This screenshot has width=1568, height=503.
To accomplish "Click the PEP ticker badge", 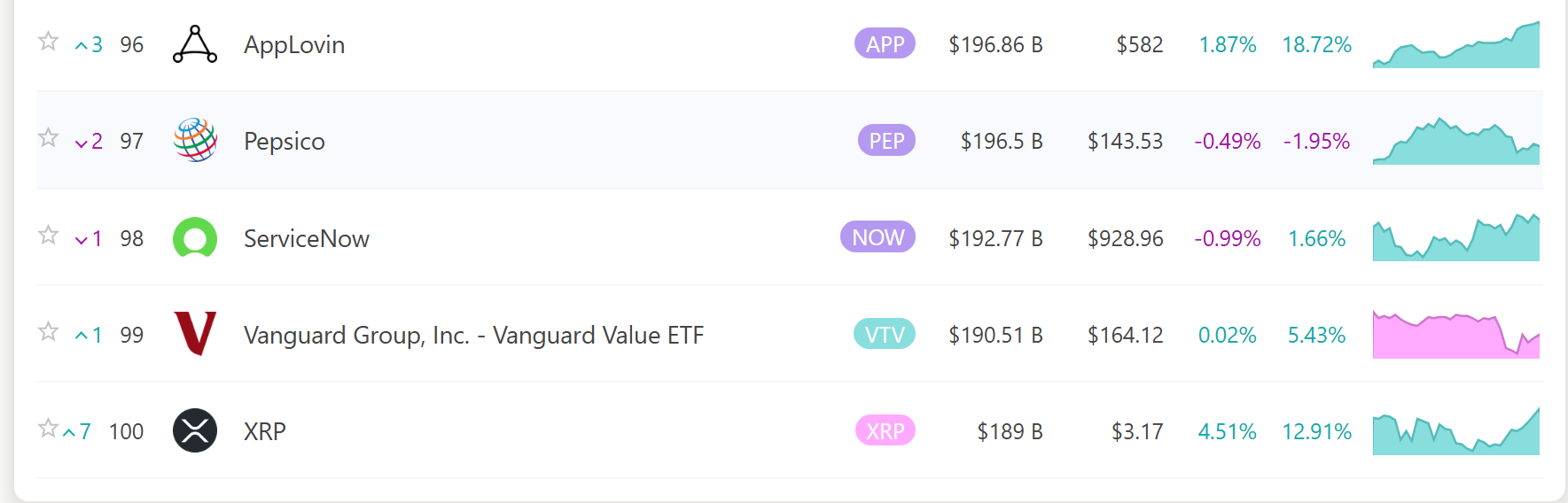I will pyautogui.click(x=886, y=140).
